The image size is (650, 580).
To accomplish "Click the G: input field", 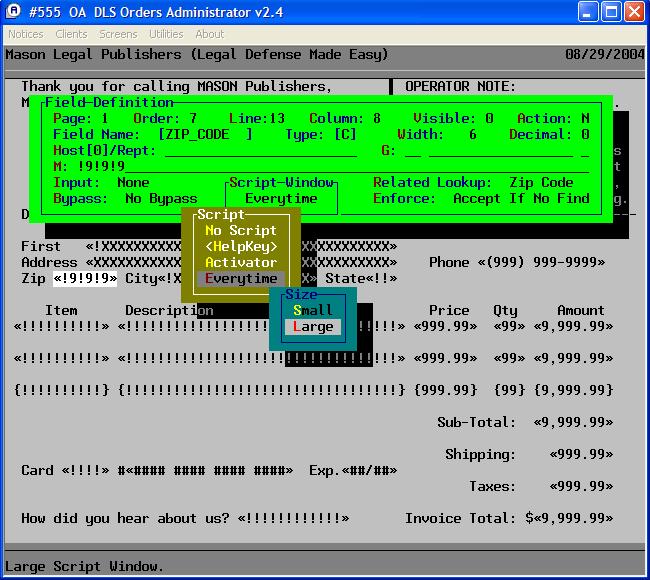I will pyautogui.click(x=497, y=150).
